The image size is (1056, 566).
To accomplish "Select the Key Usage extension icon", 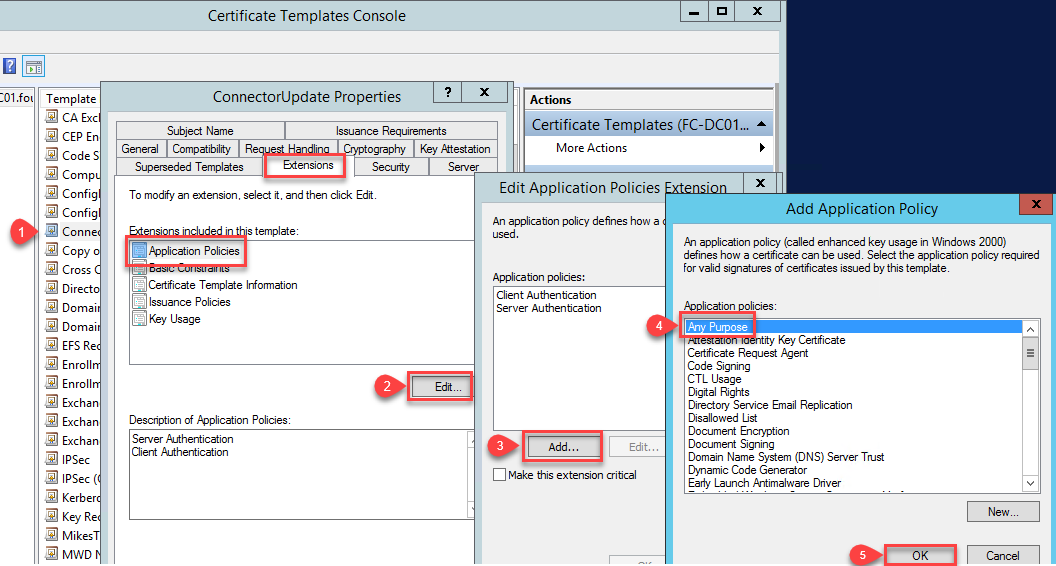I will (x=139, y=319).
